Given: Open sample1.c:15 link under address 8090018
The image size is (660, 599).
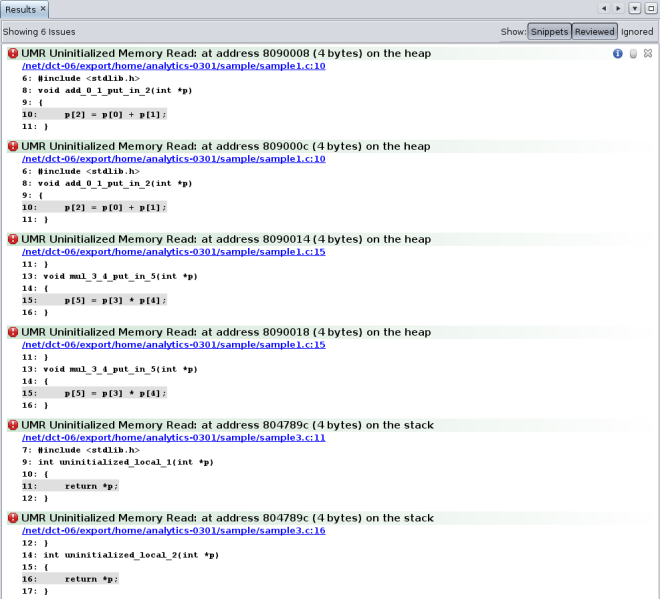Looking at the screenshot, I should [x=174, y=345].
